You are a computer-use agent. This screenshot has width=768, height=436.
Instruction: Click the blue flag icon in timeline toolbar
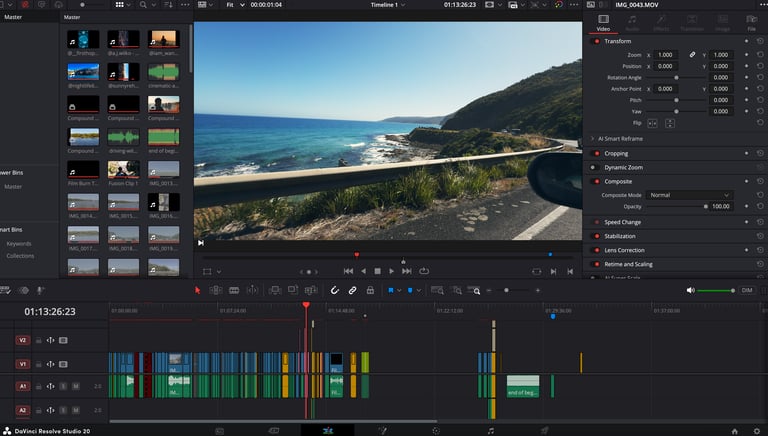(x=389, y=290)
